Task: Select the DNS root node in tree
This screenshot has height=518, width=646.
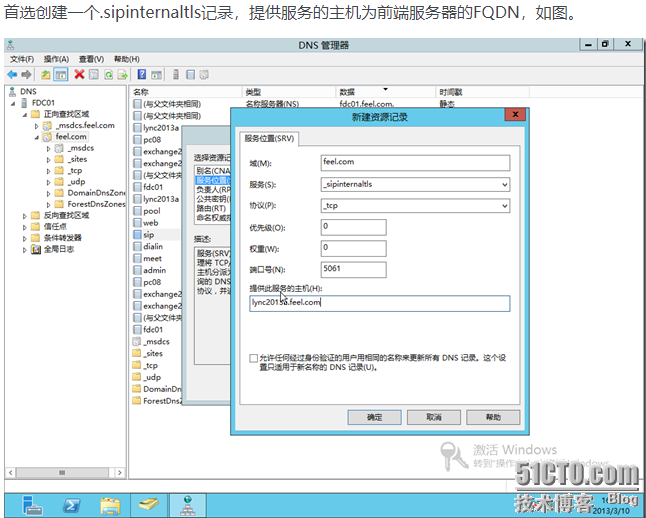Action: (28, 91)
